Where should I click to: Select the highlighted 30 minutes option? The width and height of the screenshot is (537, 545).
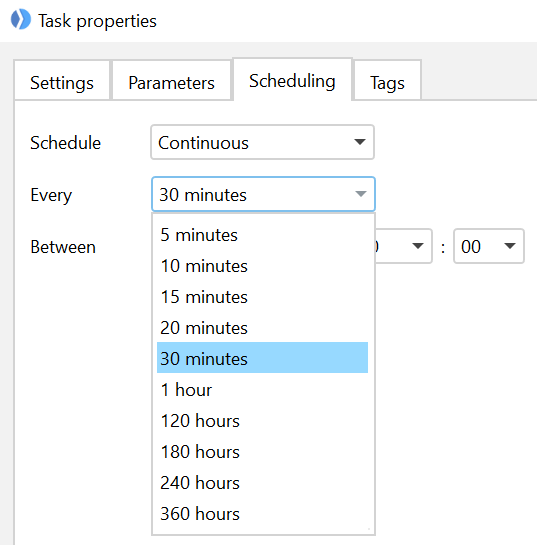[x=262, y=358]
